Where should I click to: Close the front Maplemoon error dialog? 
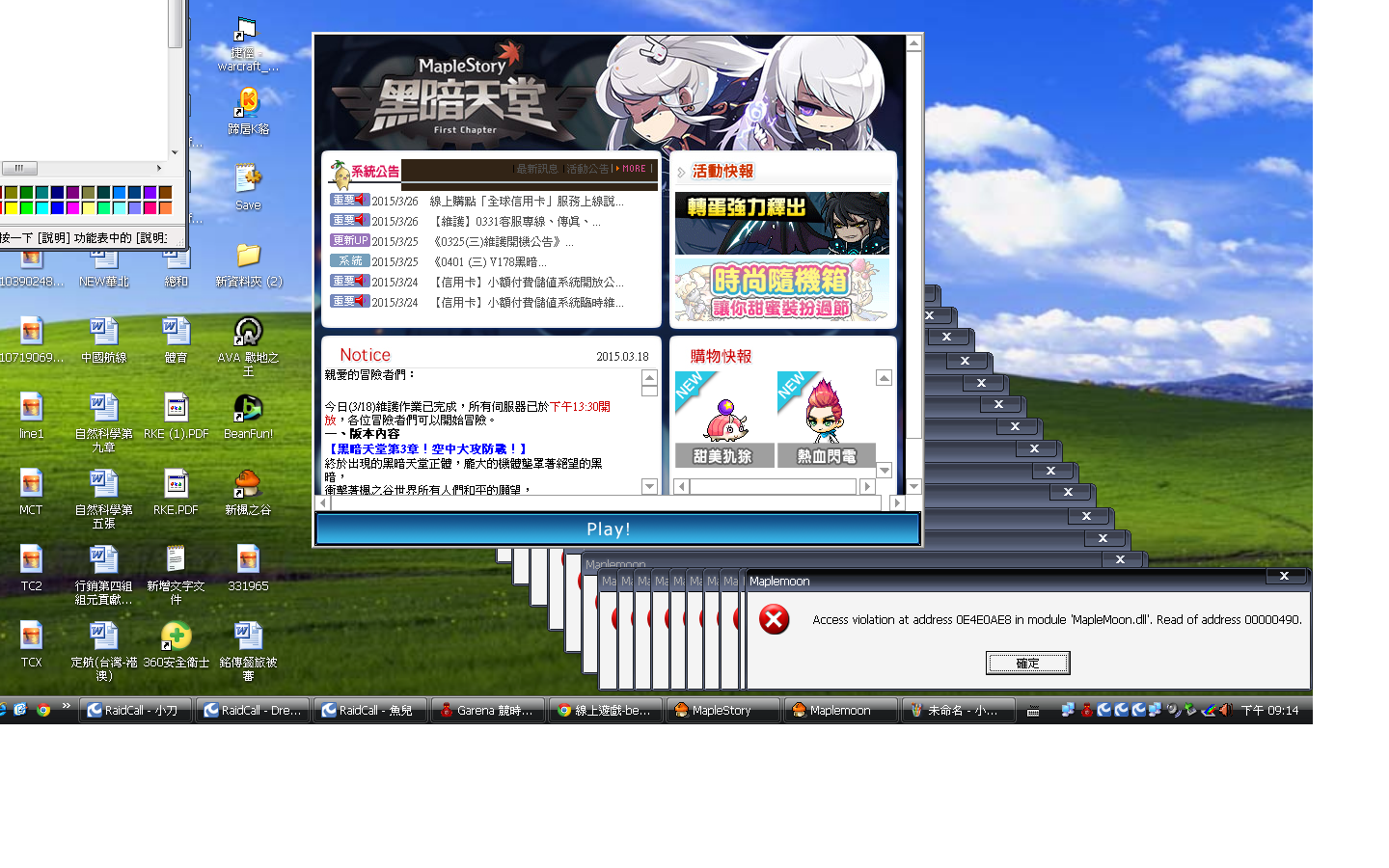coord(1284,577)
